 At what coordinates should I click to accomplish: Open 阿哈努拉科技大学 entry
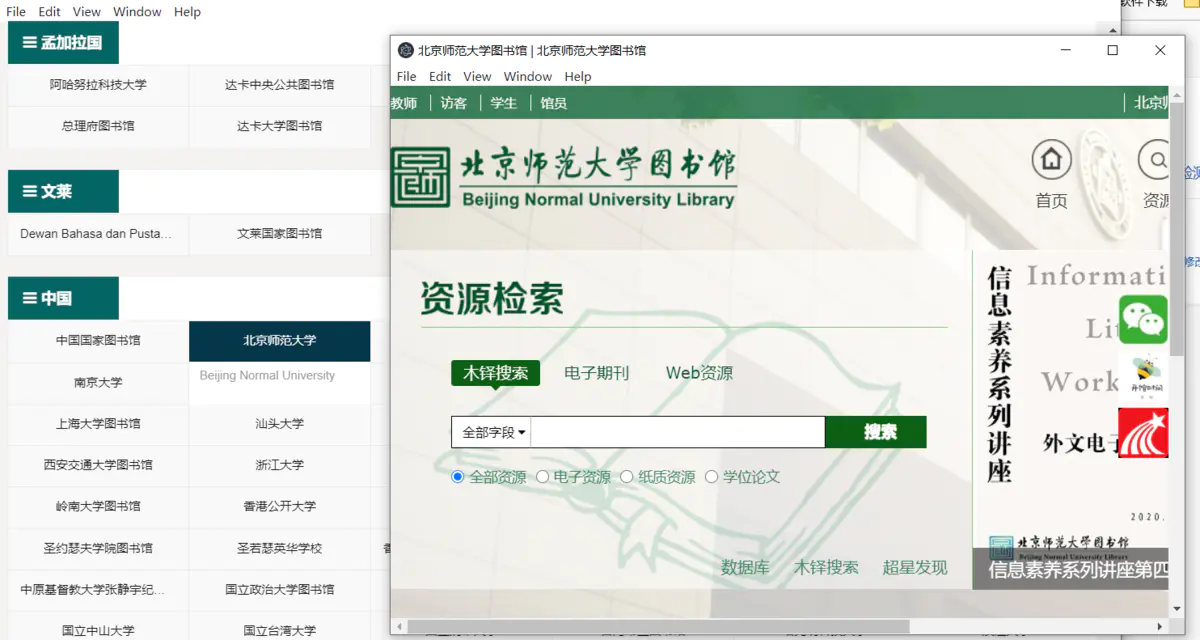(98, 85)
